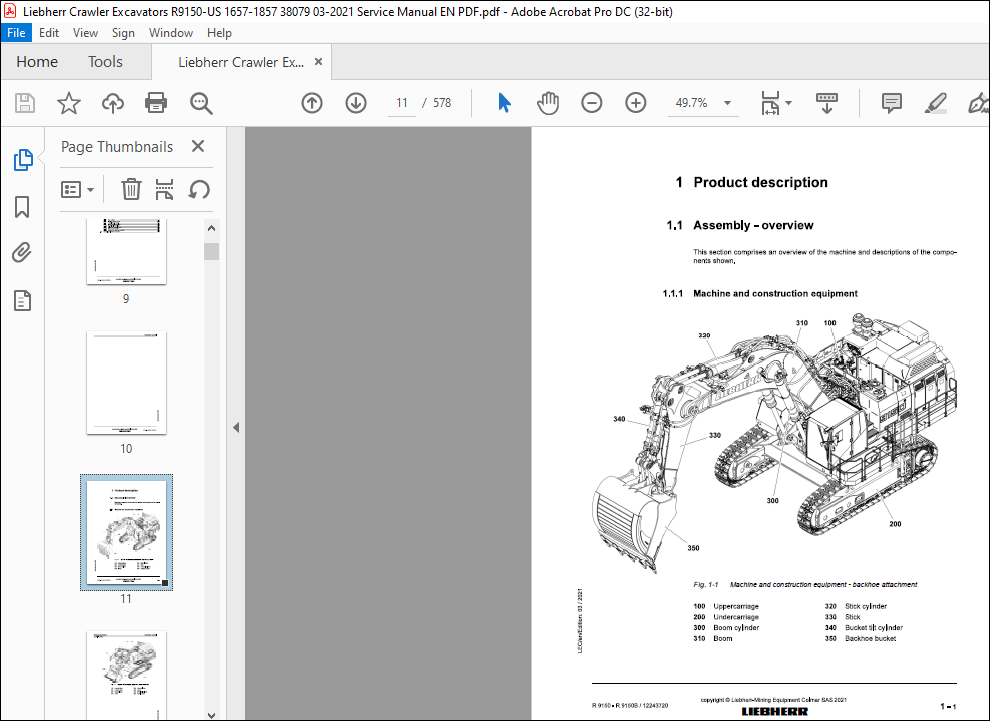Zoom out with minus button
This screenshot has height=721, width=990.
(592, 103)
